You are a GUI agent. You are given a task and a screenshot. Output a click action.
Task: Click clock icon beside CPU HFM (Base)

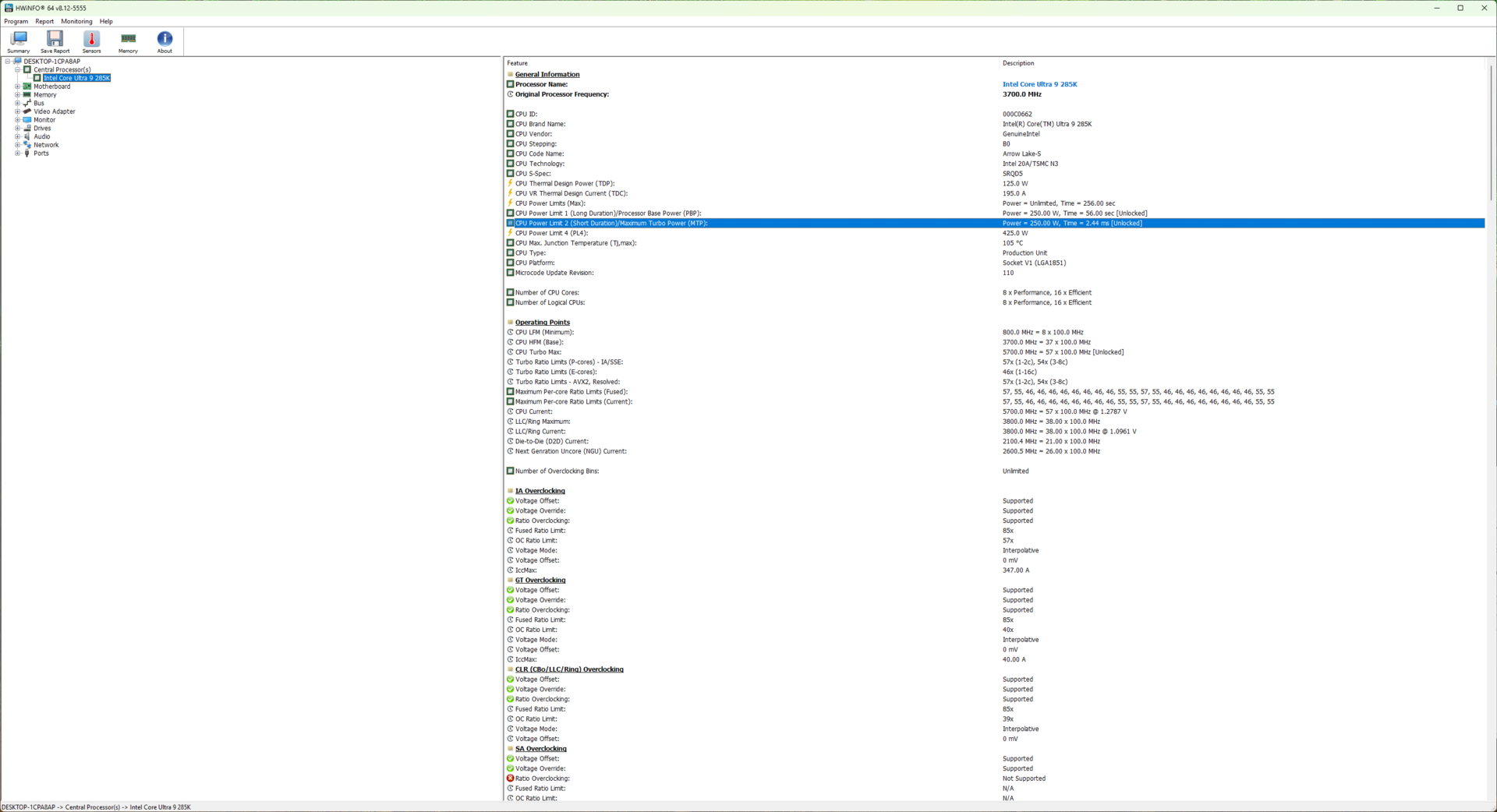pos(510,342)
